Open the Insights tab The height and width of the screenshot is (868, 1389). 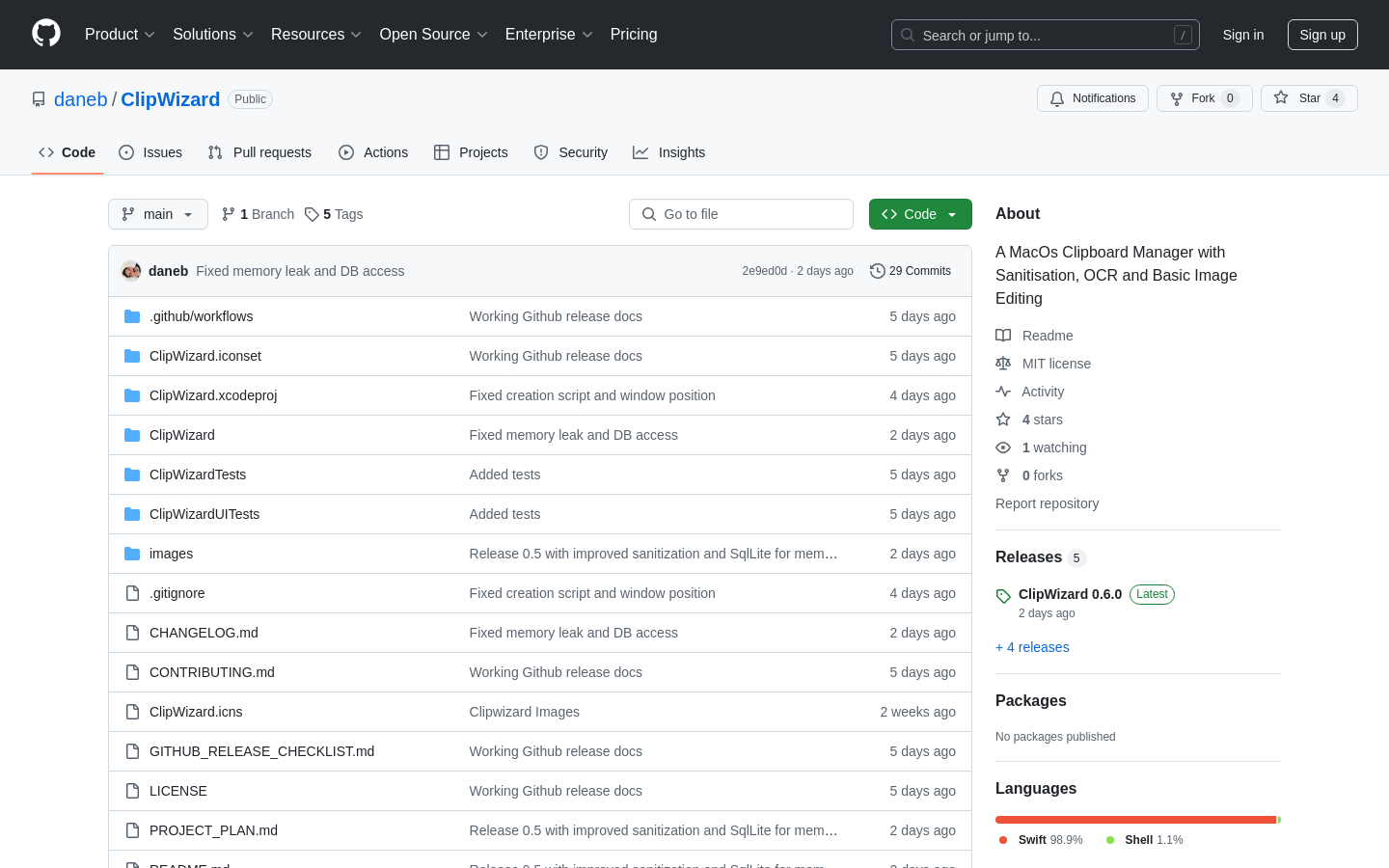point(669,152)
